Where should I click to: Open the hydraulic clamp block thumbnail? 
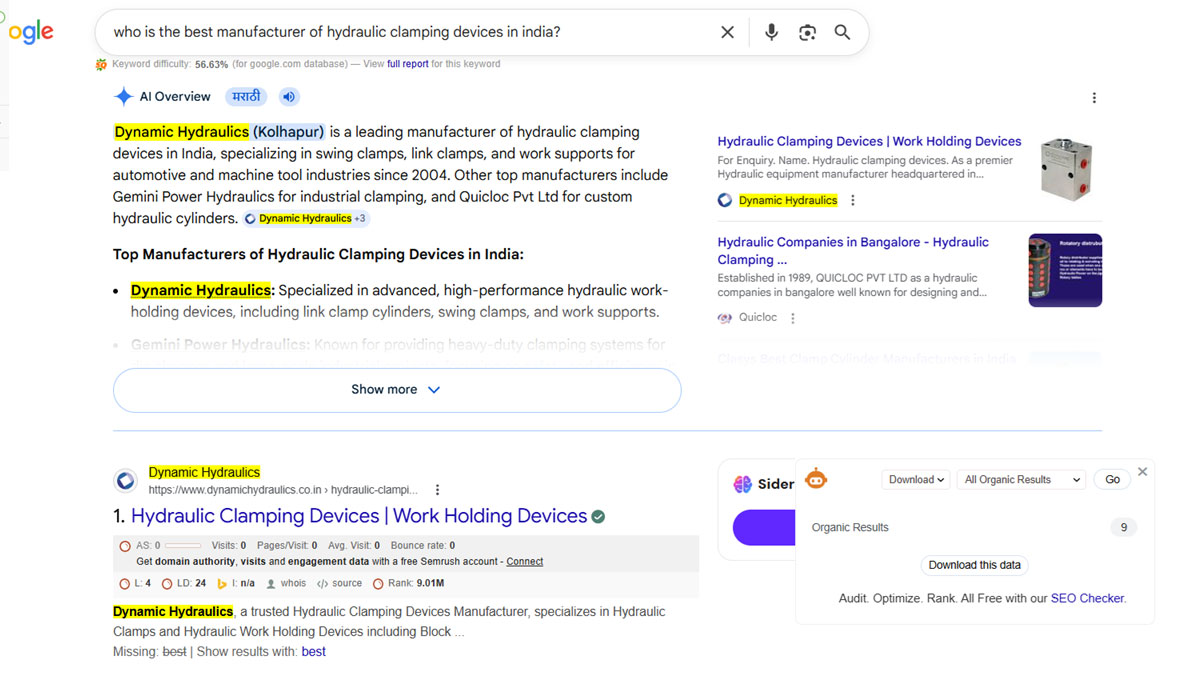1065,168
